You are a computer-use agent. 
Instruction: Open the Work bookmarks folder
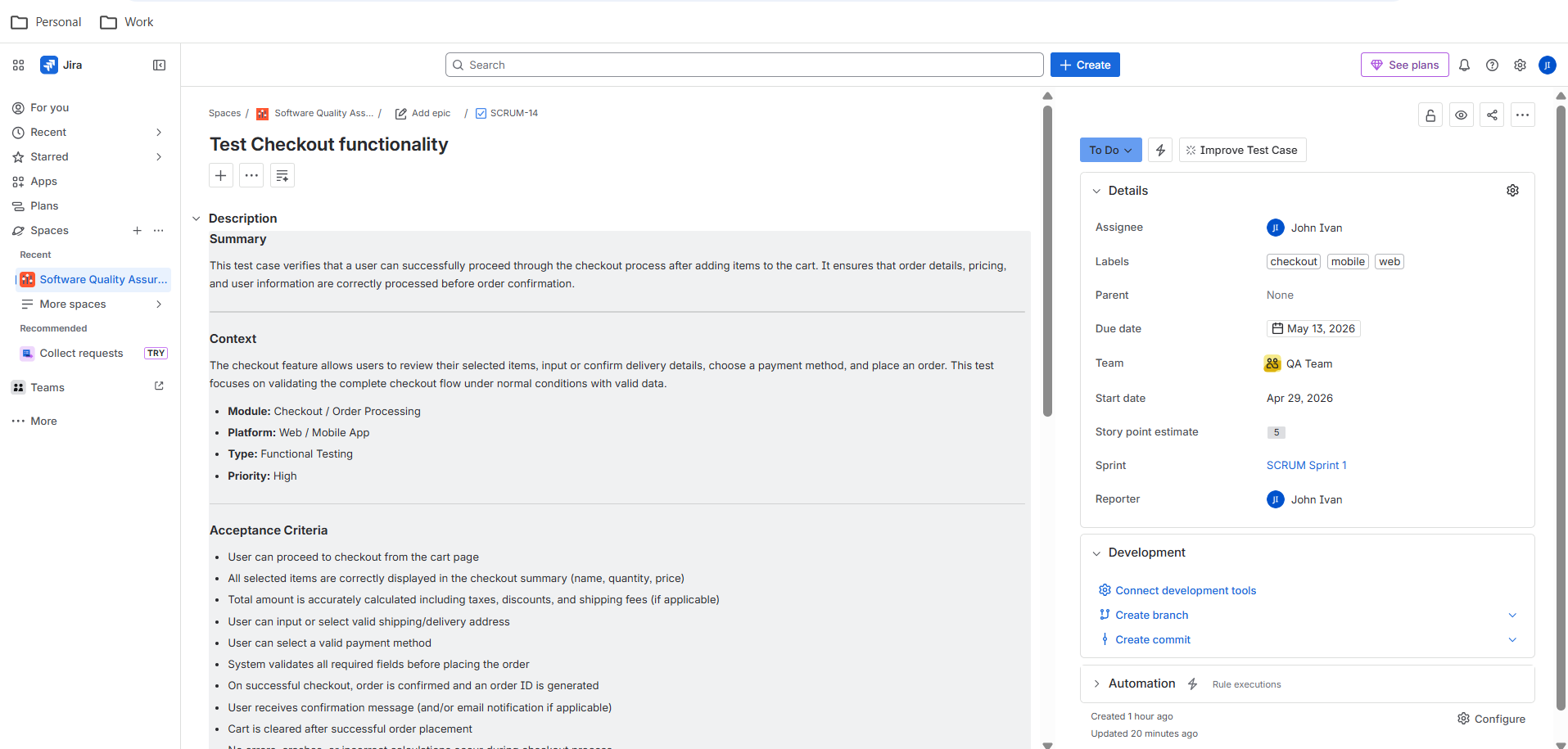click(x=127, y=22)
